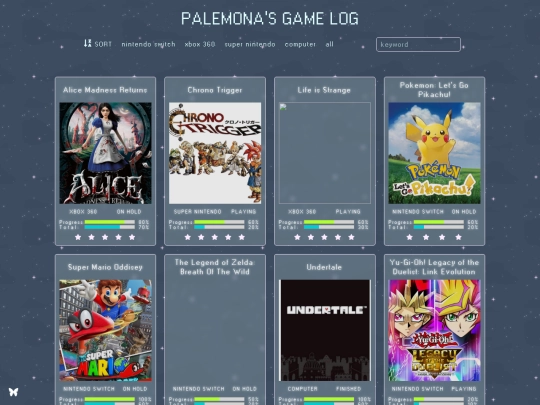
Task: Click Chrono Trigger Progress bar
Action: [x=219, y=222]
